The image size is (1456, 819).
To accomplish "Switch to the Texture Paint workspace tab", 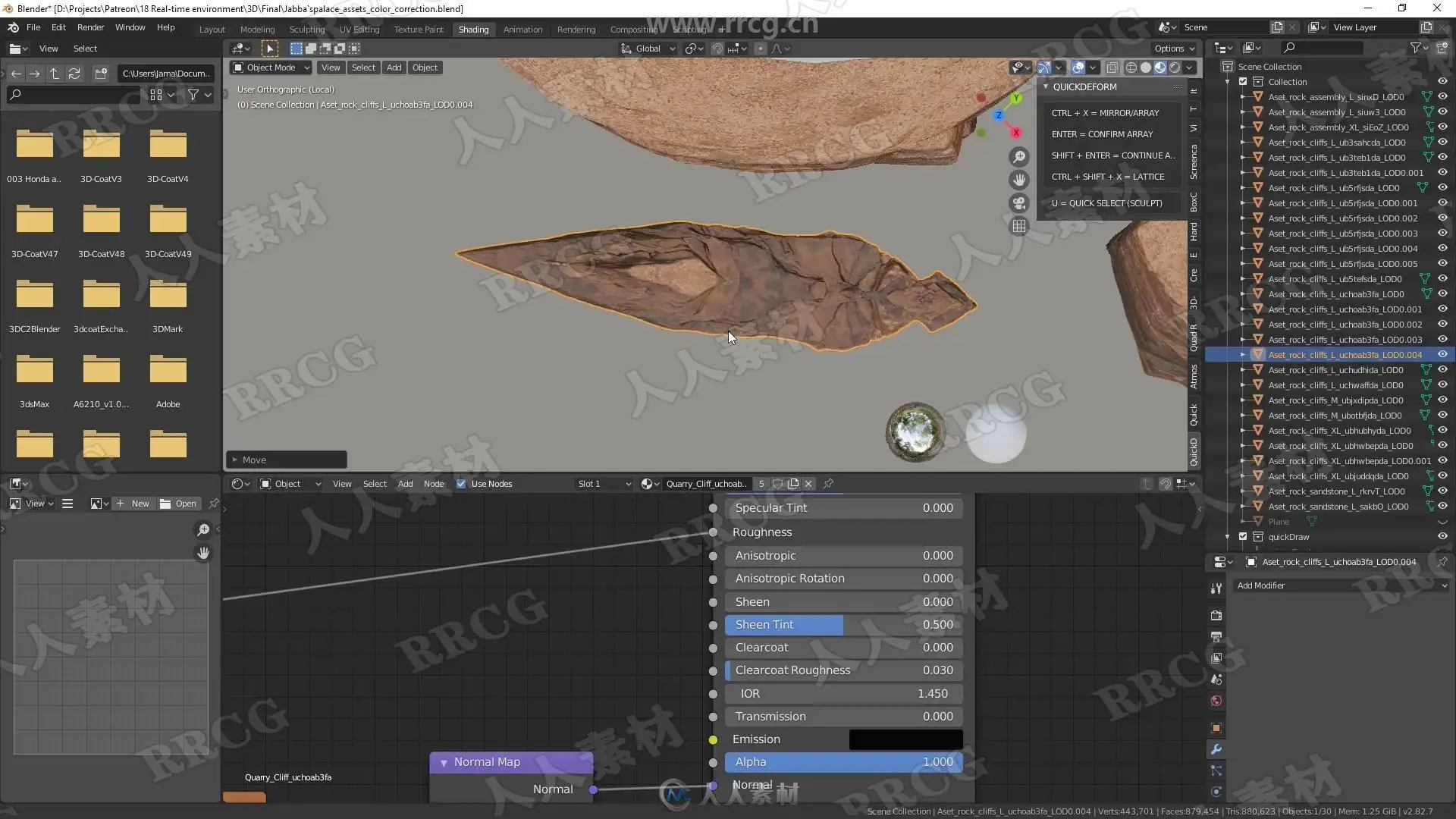I will (x=419, y=30).
